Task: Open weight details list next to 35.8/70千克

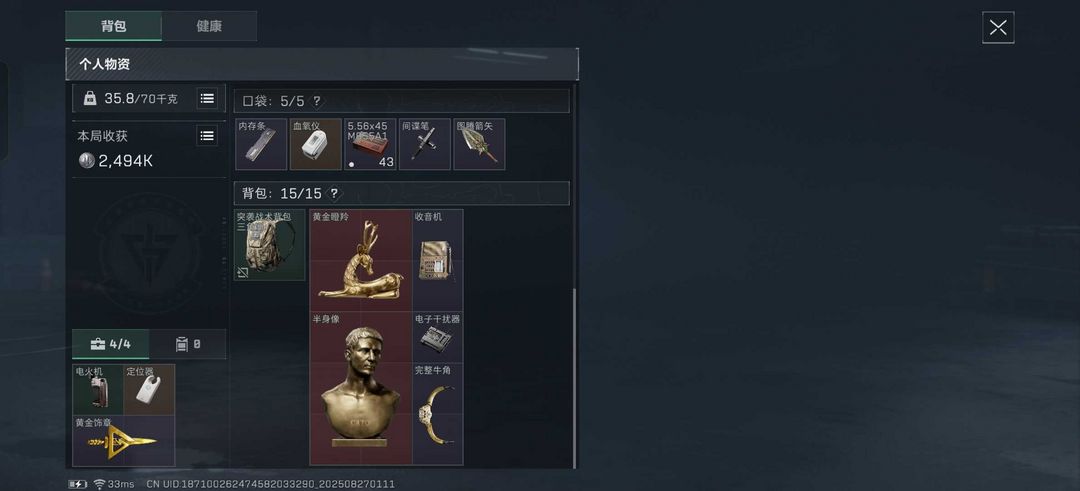Action: 207,98
